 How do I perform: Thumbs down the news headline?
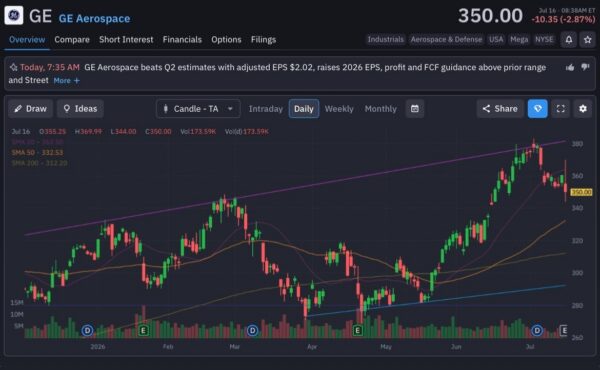[x=585, y=67]
